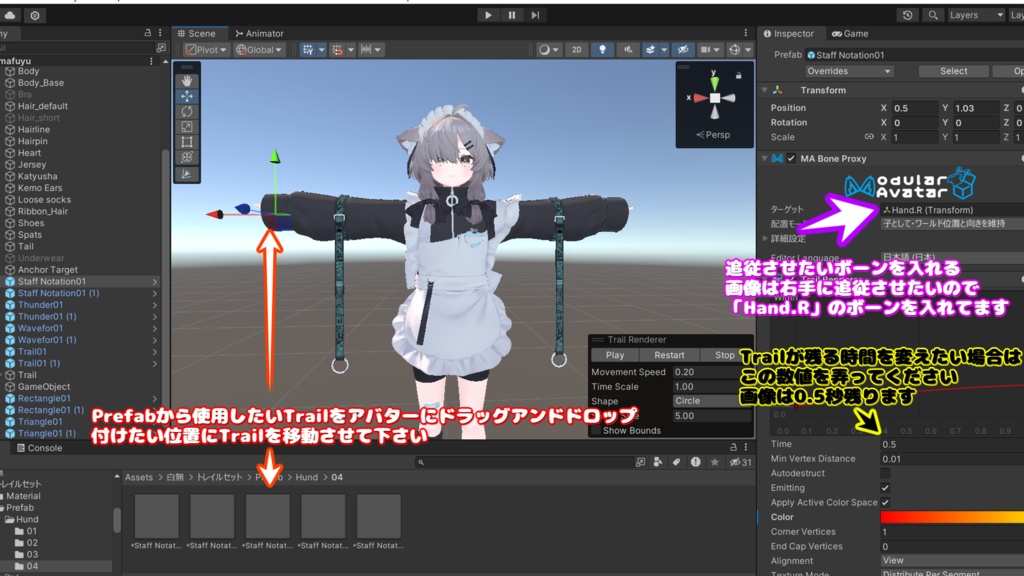The image size is (1024, 576).
Task: Toggle 2D scene view mode
Action: coord(577,50)
